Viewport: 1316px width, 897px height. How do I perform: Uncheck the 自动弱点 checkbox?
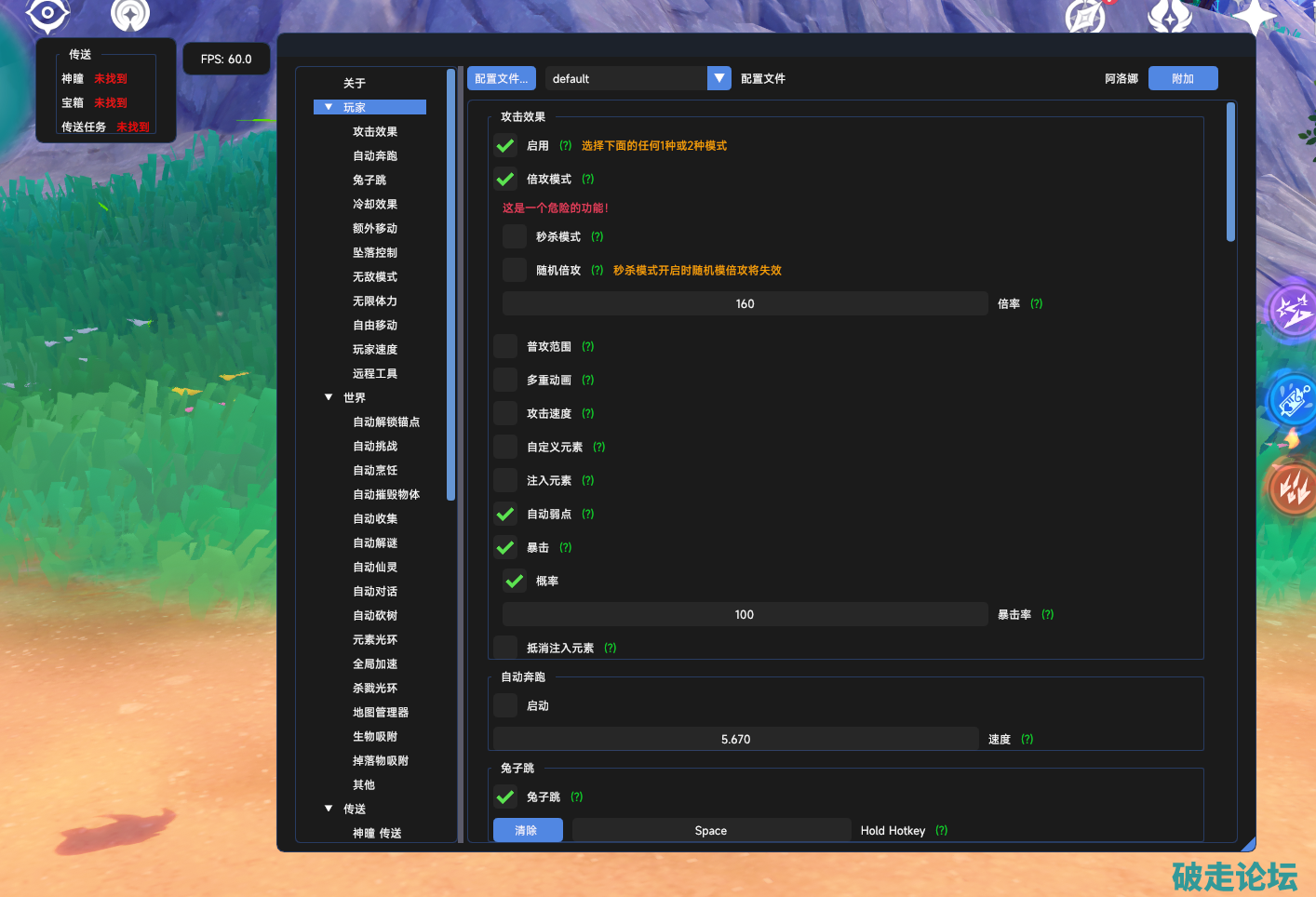click(x=505, y=515)
